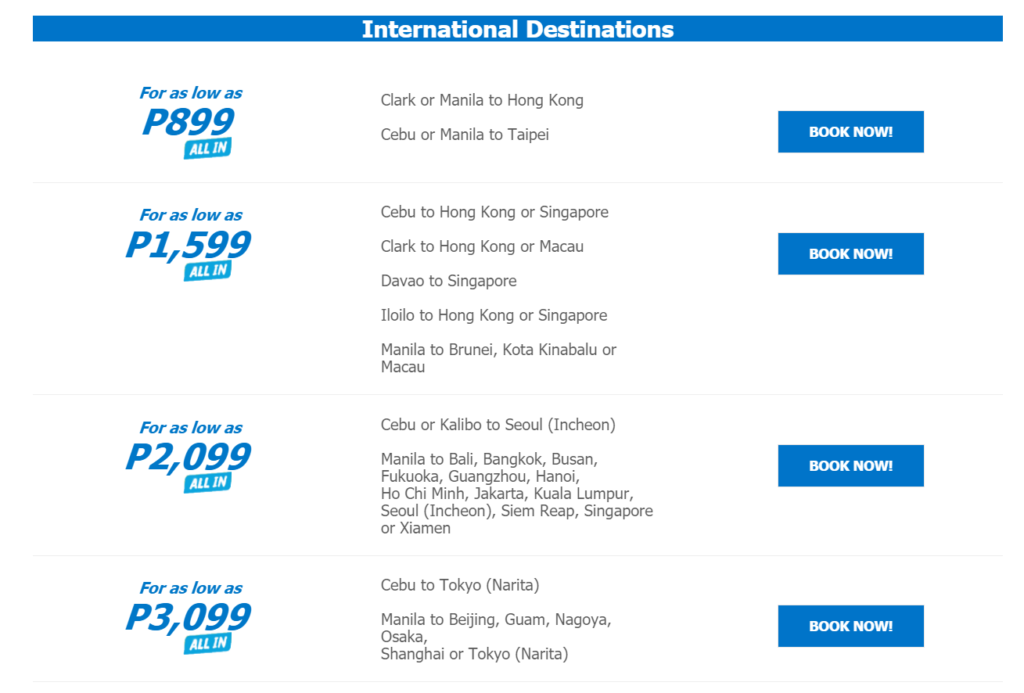Click BOOK NOW next to the P899 fare

pos(850,131)
